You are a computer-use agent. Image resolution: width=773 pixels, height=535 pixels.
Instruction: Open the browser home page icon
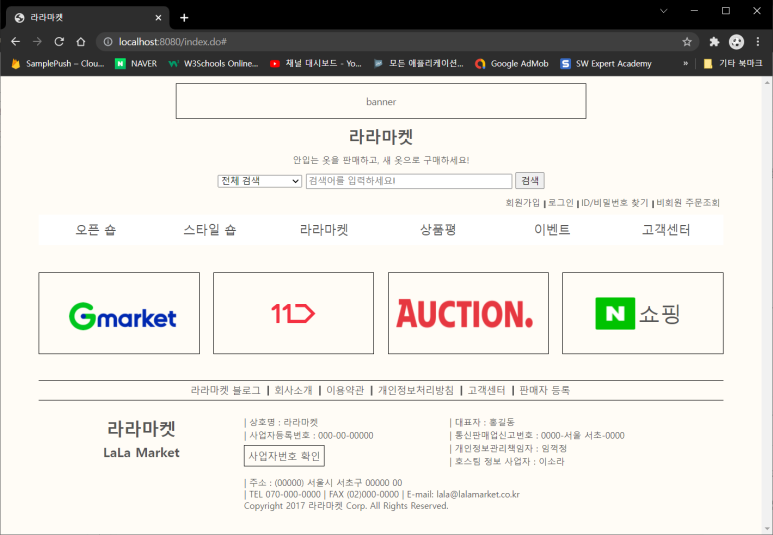81,42
